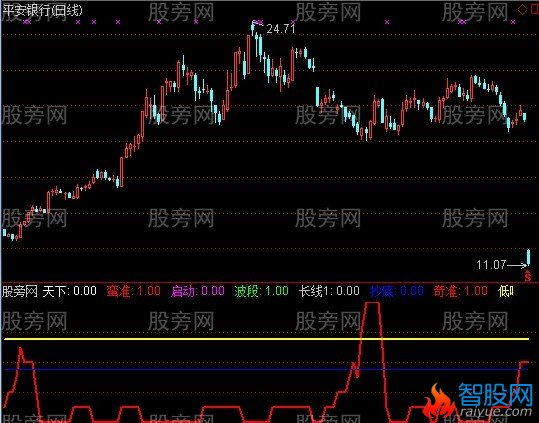Viewport: 539px width, 423px height.
Task: Click the 股旁网 indicator name label
Action: pos(20,291)
